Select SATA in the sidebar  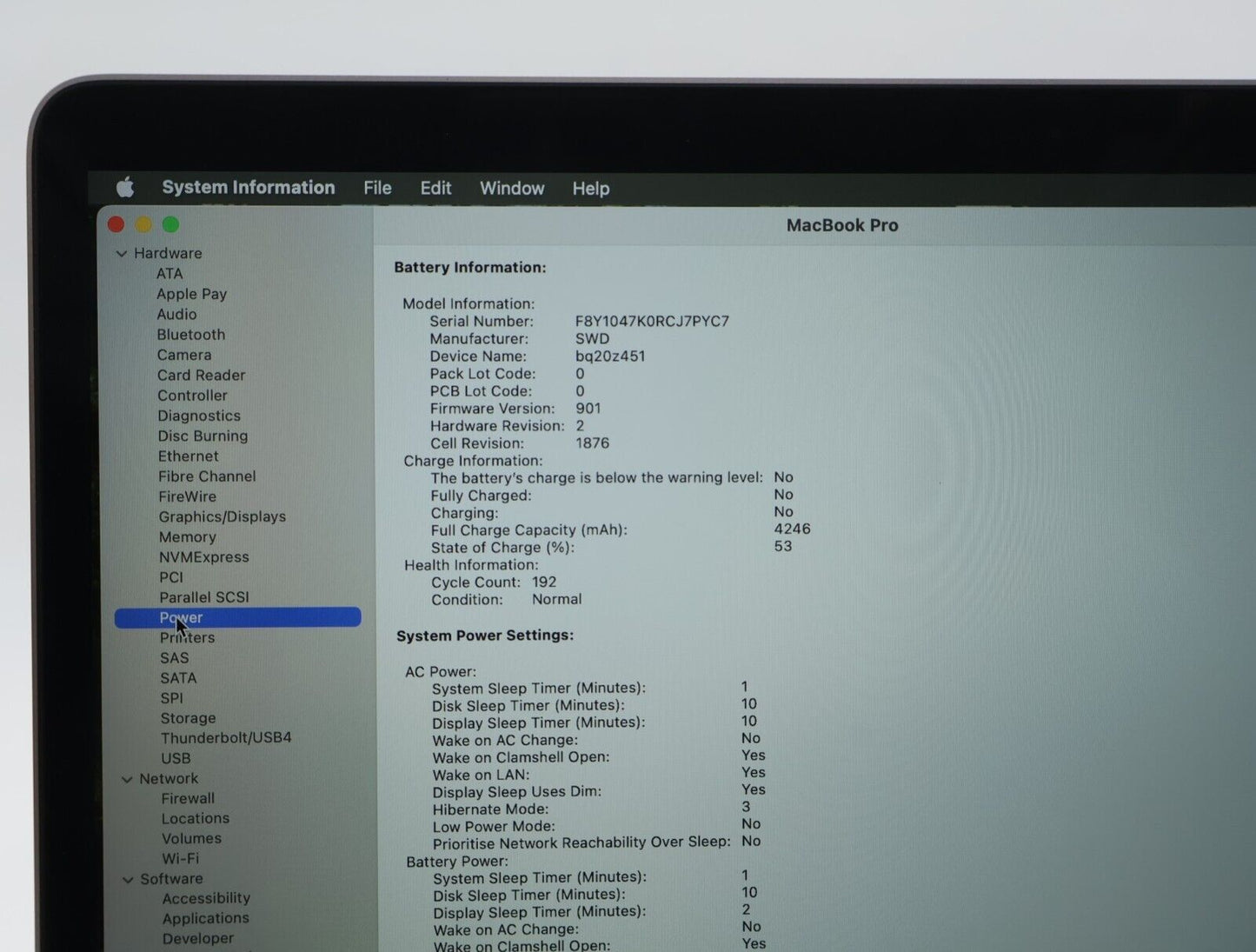[x=178, y=678]
